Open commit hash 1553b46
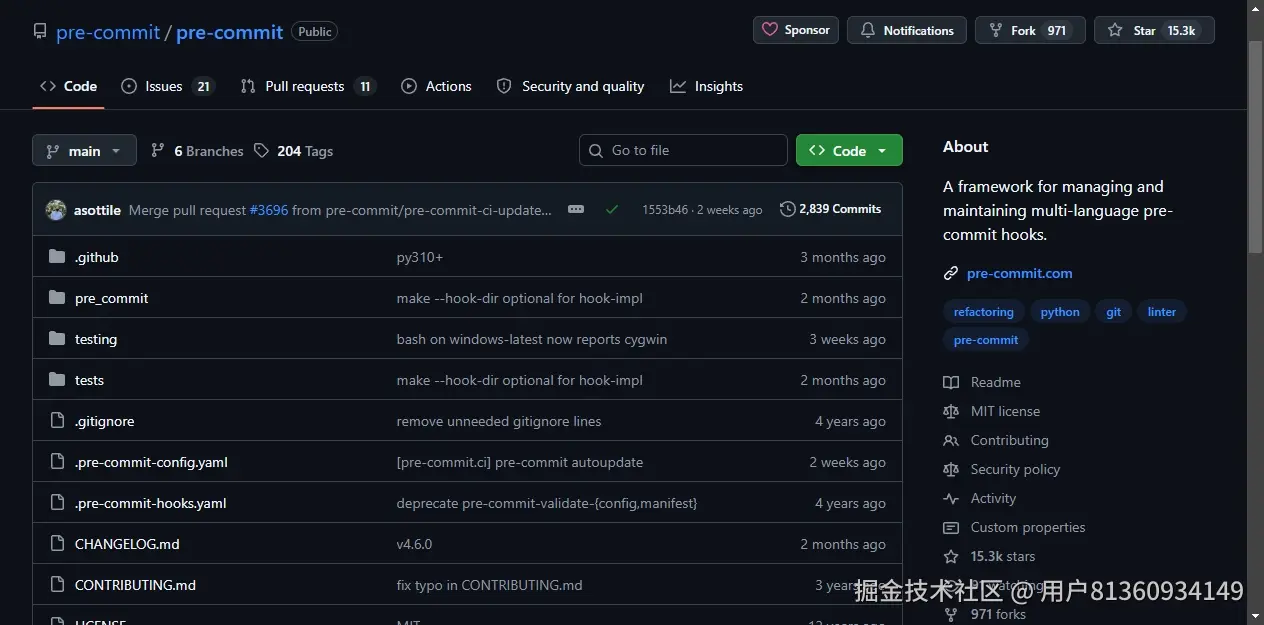Screen dimensions: 1264x625 665,210
